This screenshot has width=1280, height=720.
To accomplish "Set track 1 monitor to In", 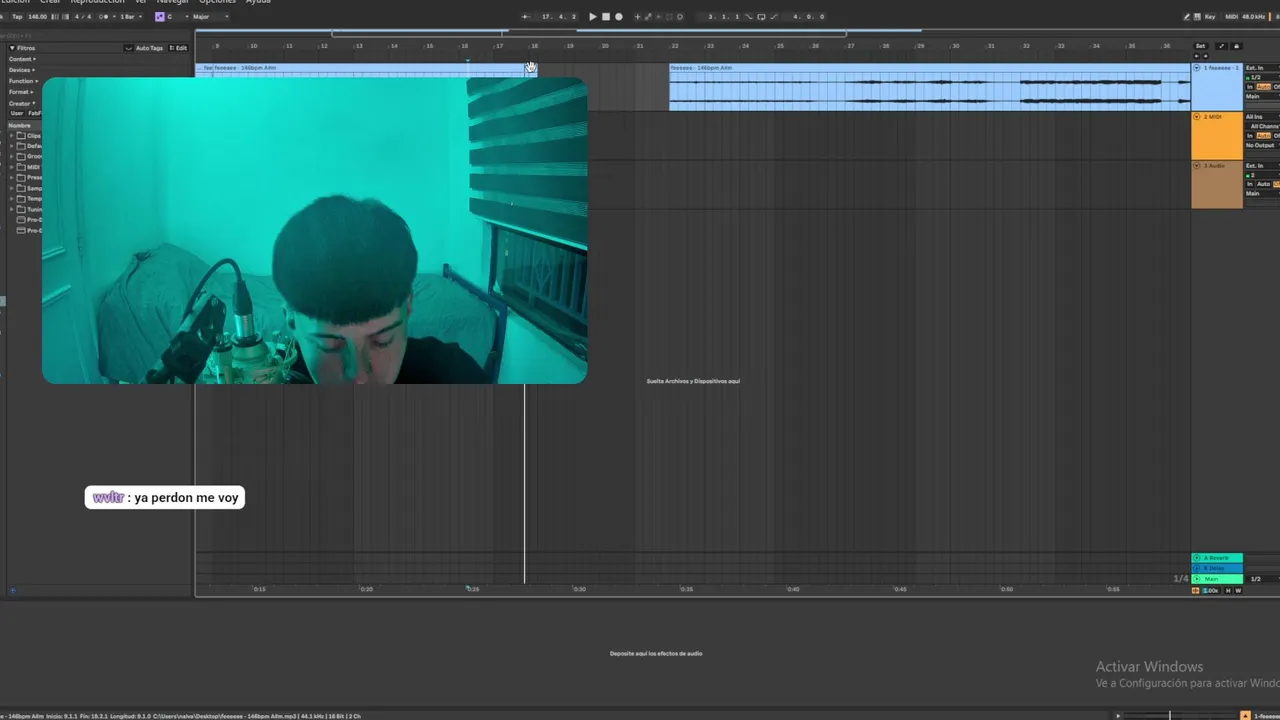I will pos(1250,87).
